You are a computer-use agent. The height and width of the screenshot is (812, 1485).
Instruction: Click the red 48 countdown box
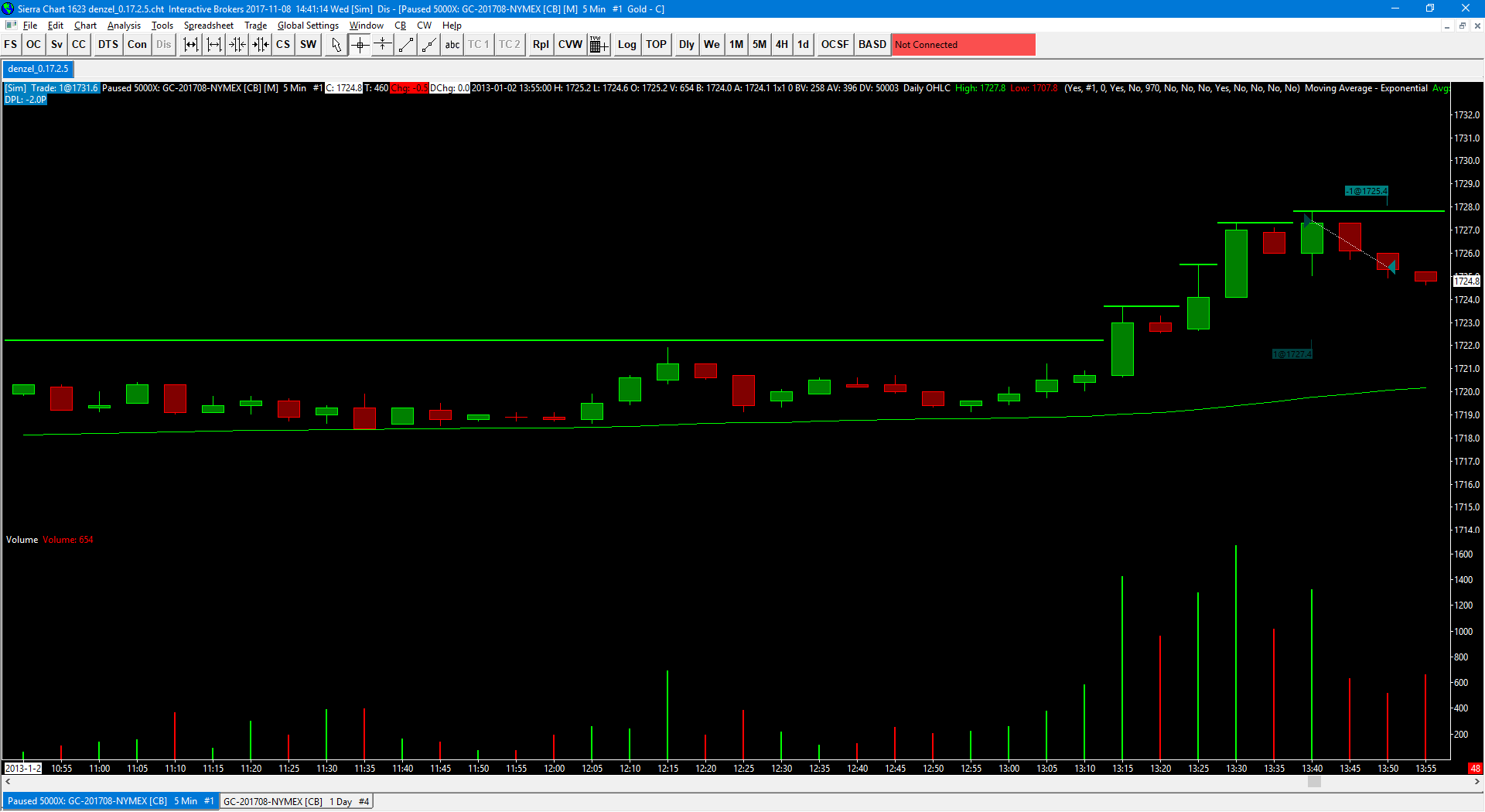1475,768
